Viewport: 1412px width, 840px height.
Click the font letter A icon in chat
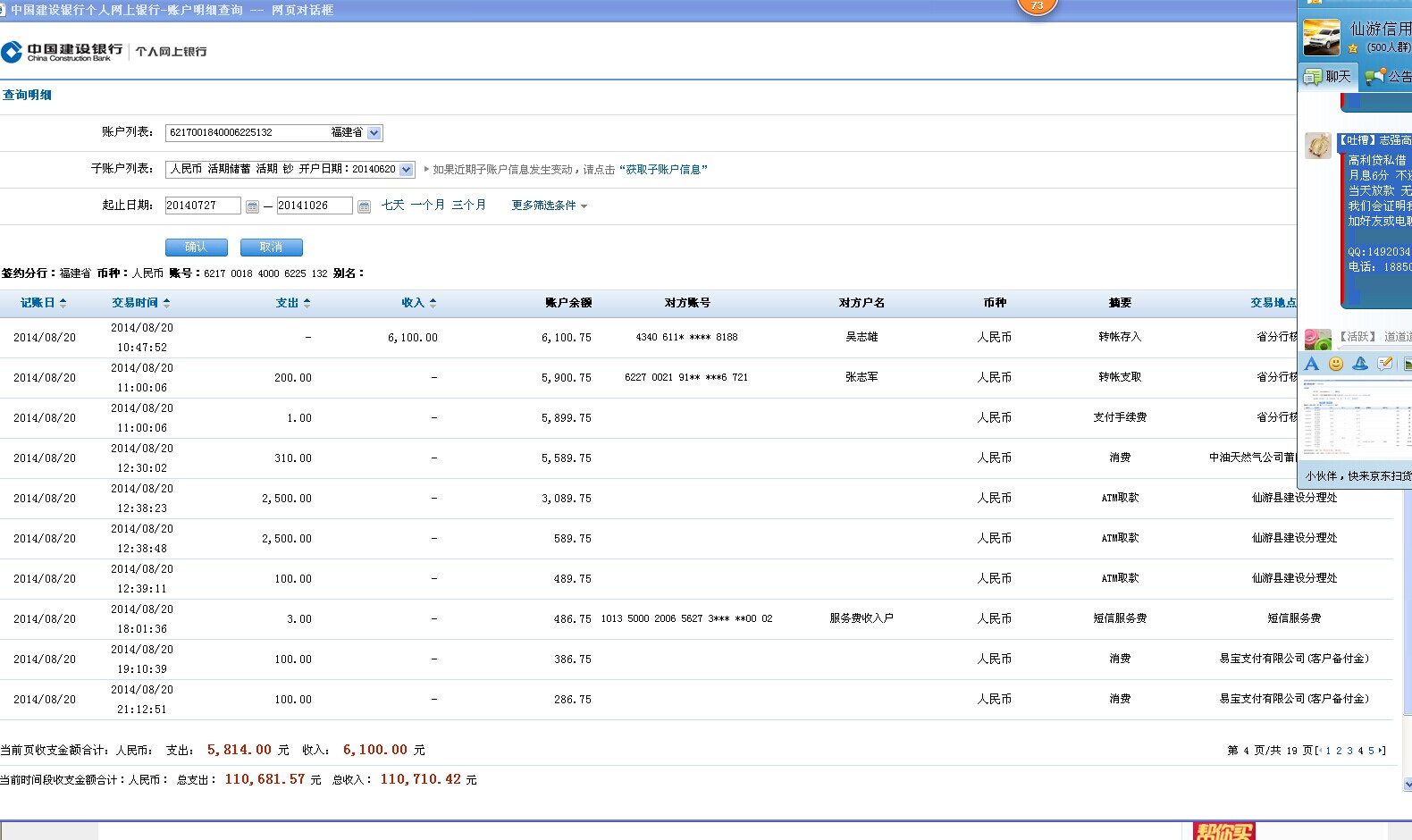[1311, 364]
